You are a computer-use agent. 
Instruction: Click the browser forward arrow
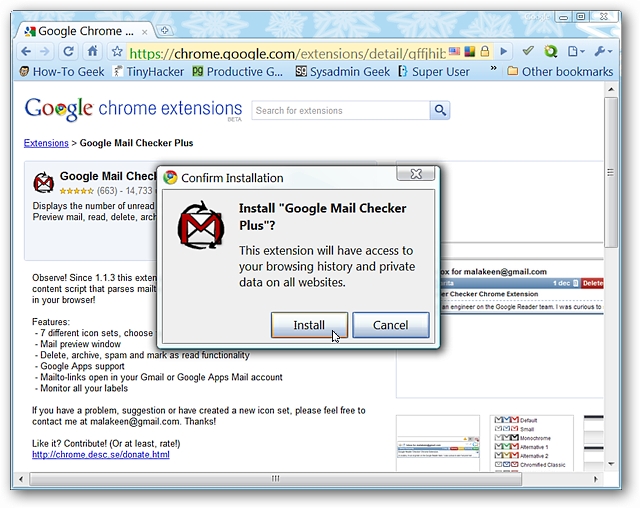pos(44,51)
